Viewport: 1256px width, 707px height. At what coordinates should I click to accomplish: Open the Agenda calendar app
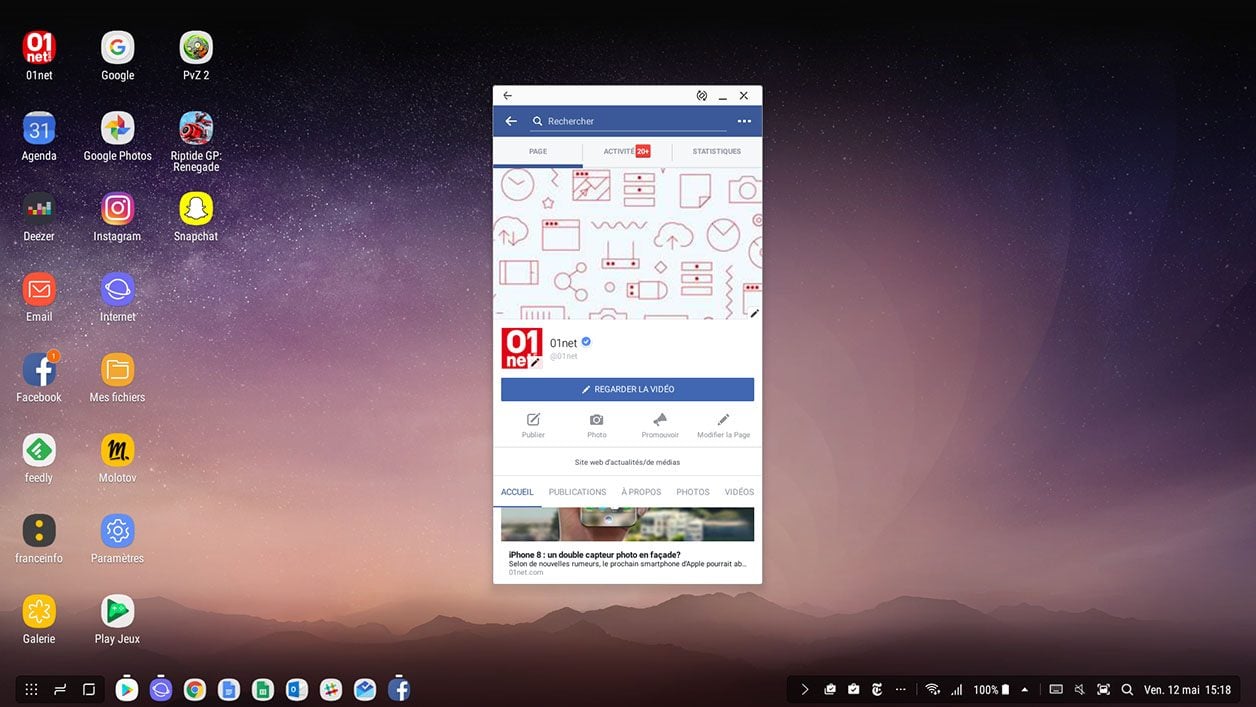click(39, 129)
